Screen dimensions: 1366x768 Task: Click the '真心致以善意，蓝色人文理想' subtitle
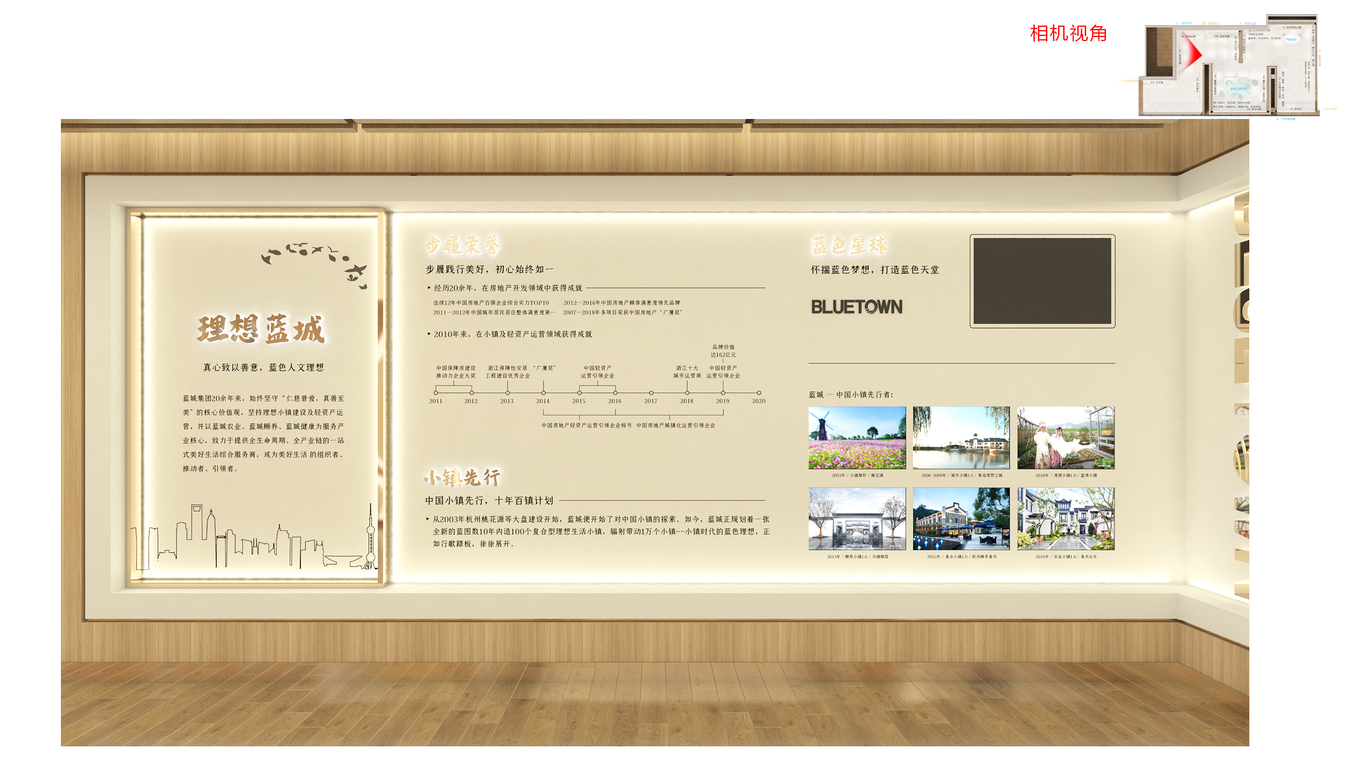pyautogui.click(x=264, y=368)
